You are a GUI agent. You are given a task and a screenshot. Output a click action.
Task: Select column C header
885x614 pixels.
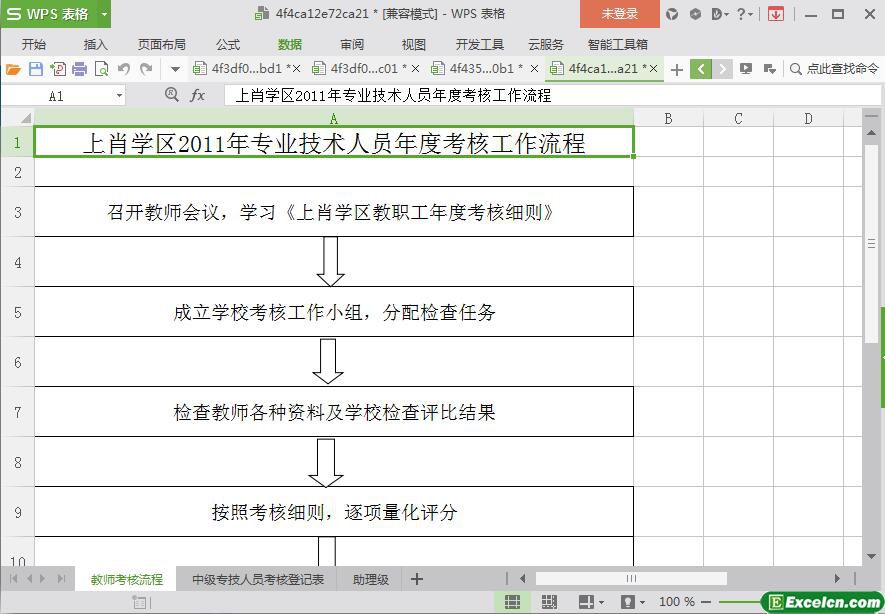tap(738, 118)
